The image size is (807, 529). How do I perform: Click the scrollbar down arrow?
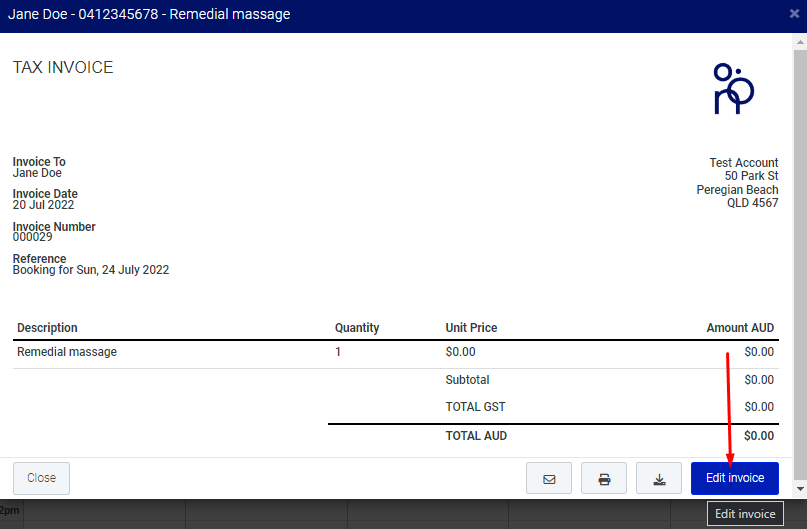point(800,488)
